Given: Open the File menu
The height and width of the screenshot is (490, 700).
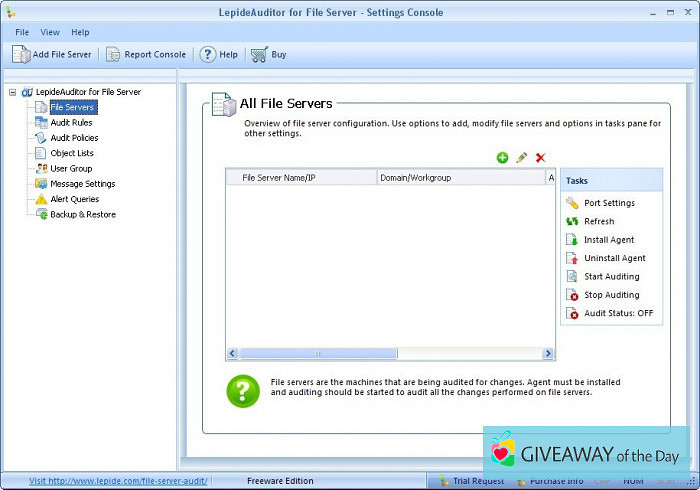Looking at the screenshot, I should 22,32.
